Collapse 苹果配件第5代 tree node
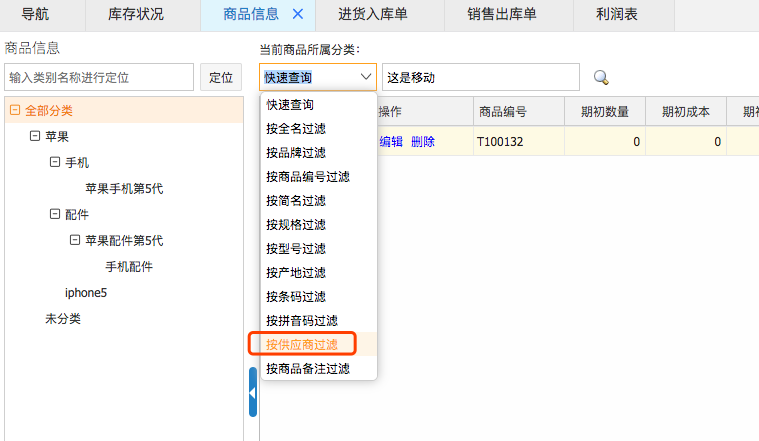The width and height of the screenshot is (759, 441). [x=75, y=240]
